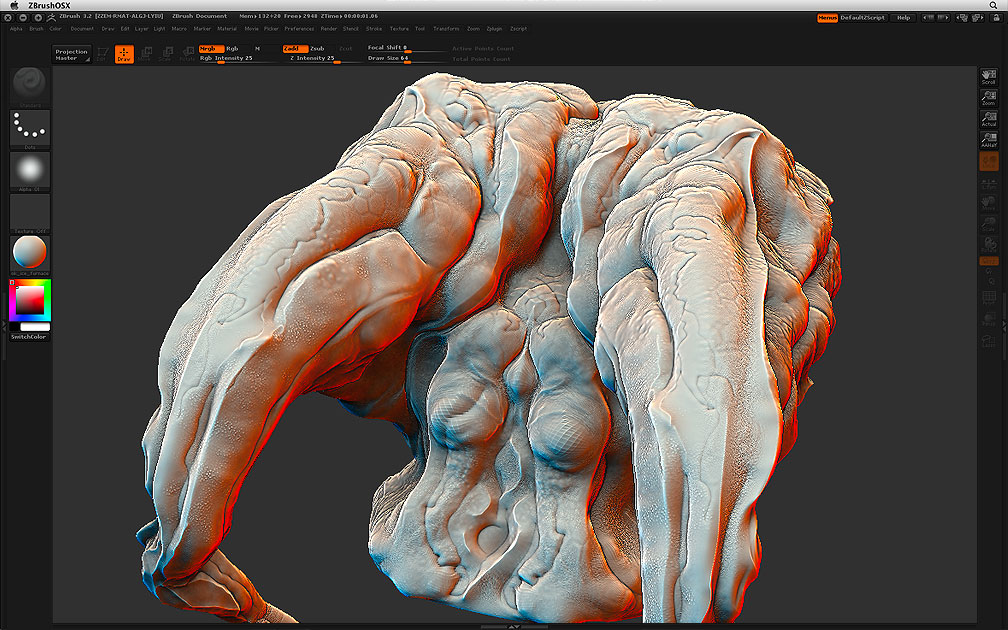This screenshot has height=630, width=1008.
Task: Click the AAHalf view icon
Action: pyautogui.click(x=989, y=140)
